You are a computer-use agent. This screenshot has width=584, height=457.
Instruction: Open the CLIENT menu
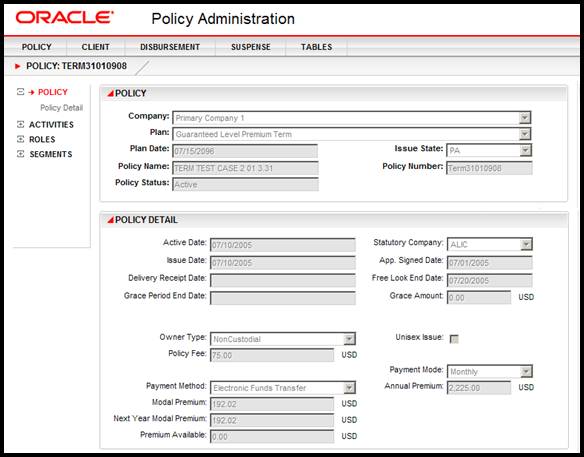(96, 47)
